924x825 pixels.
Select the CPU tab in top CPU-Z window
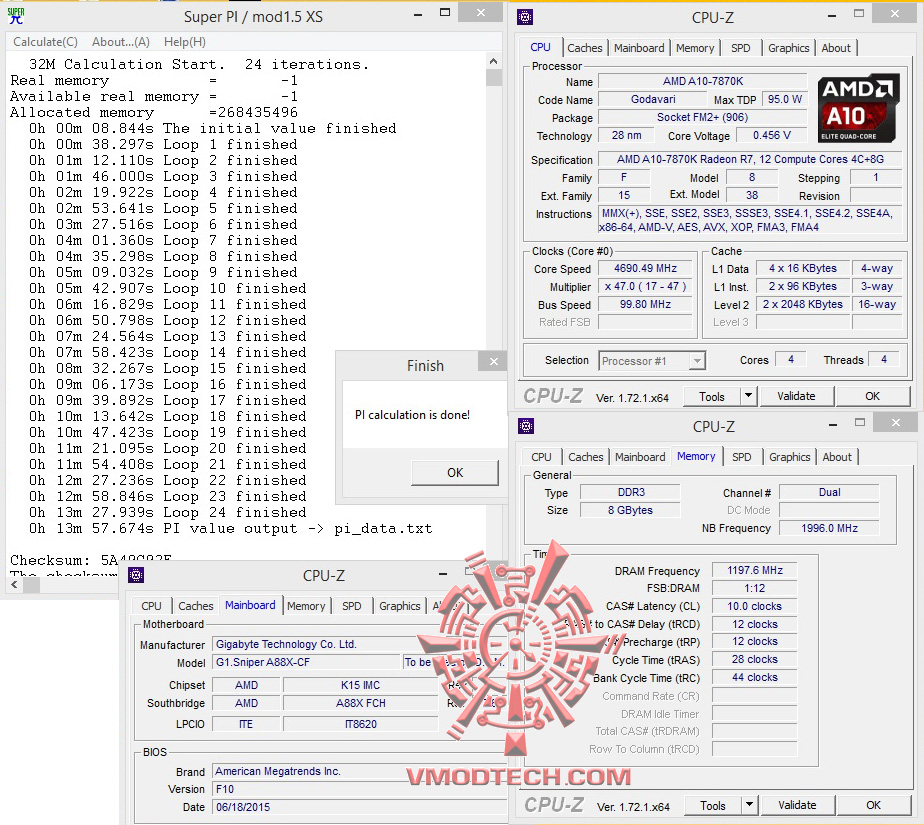point(540,48)
